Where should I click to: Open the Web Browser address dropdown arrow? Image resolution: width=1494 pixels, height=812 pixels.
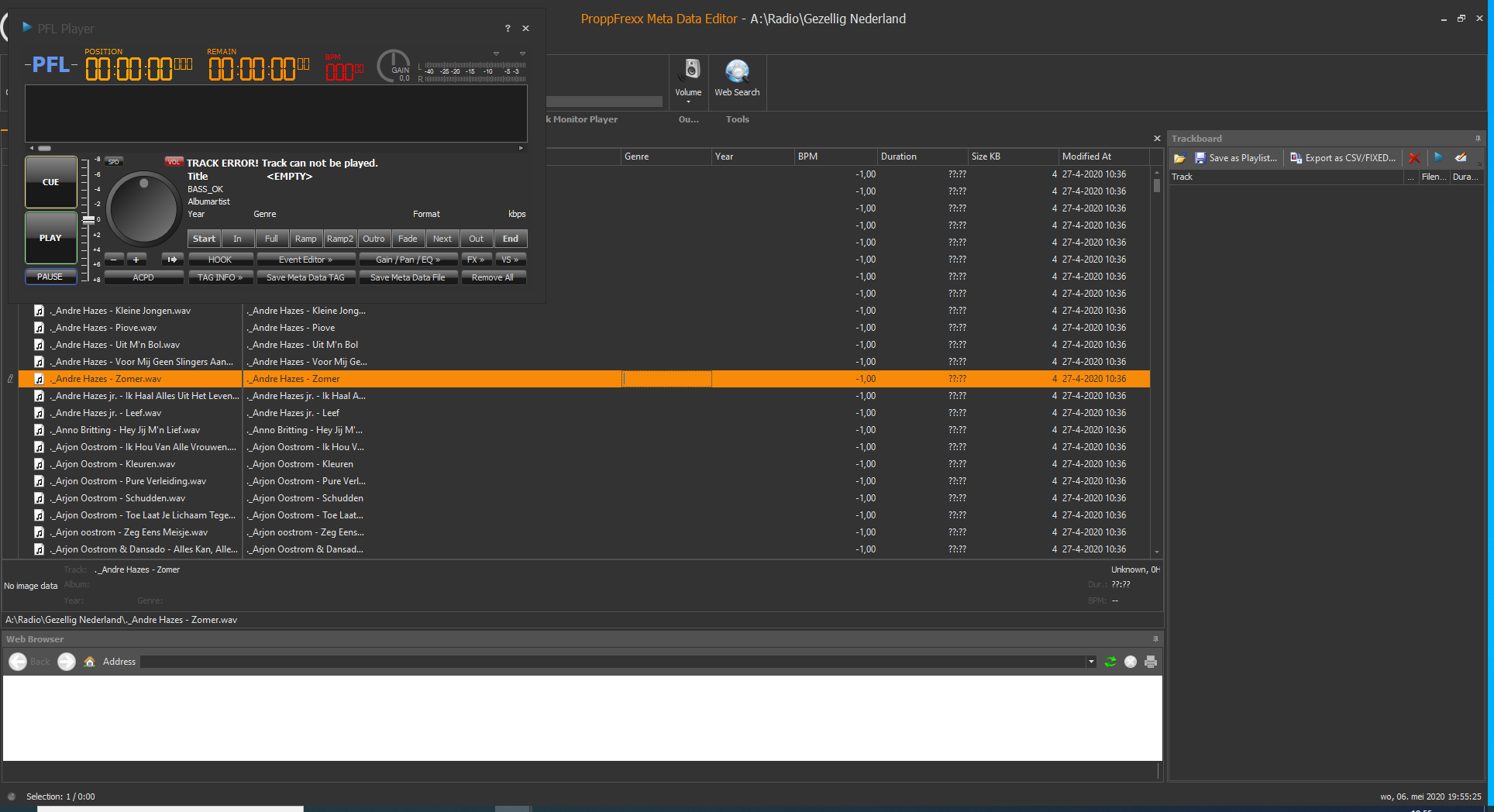point(1091,662)
